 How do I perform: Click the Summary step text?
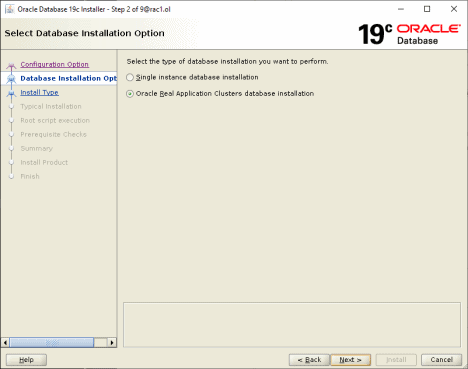coord(36,148)
